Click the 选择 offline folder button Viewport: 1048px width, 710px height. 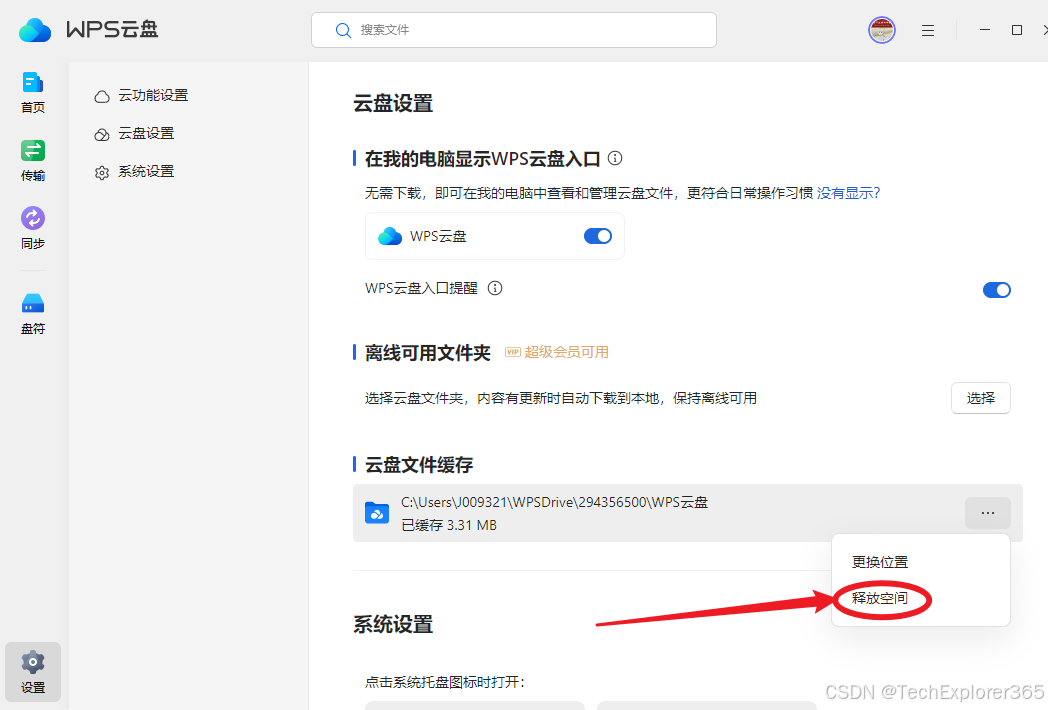980,398
